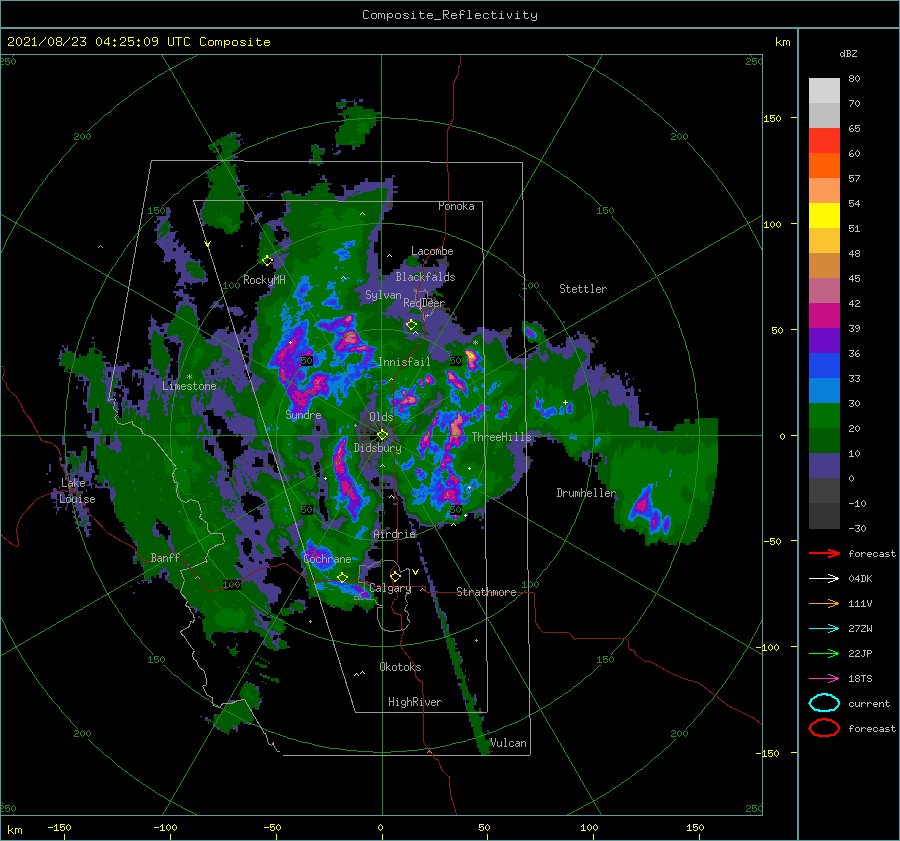Viewport: 900px width, 841px height.
Task: Click the red 'forecast' ellipse legend icon
Action: tap(824, 728)
